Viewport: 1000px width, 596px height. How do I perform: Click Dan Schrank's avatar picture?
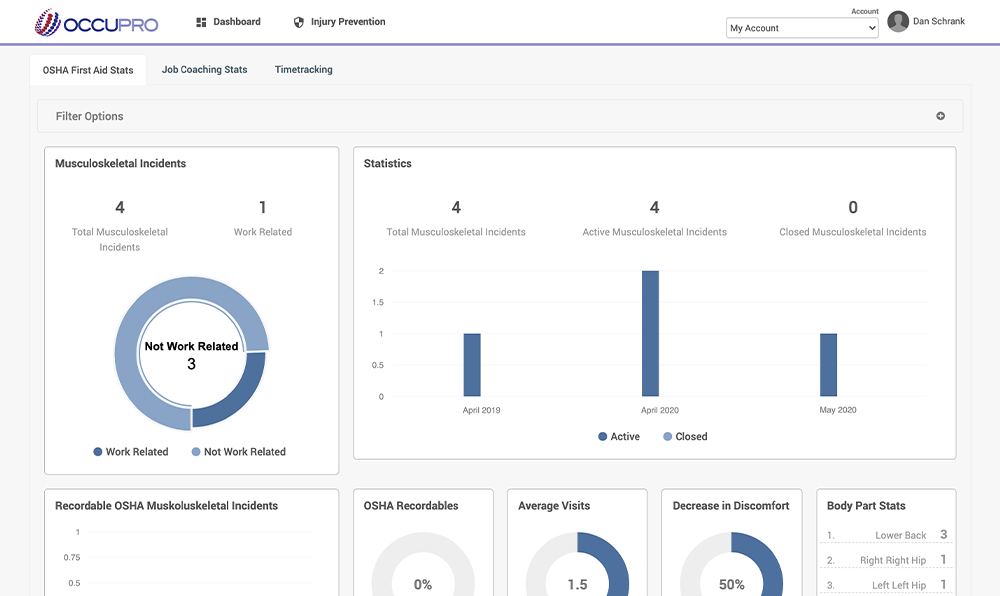[x=898, y=22]
